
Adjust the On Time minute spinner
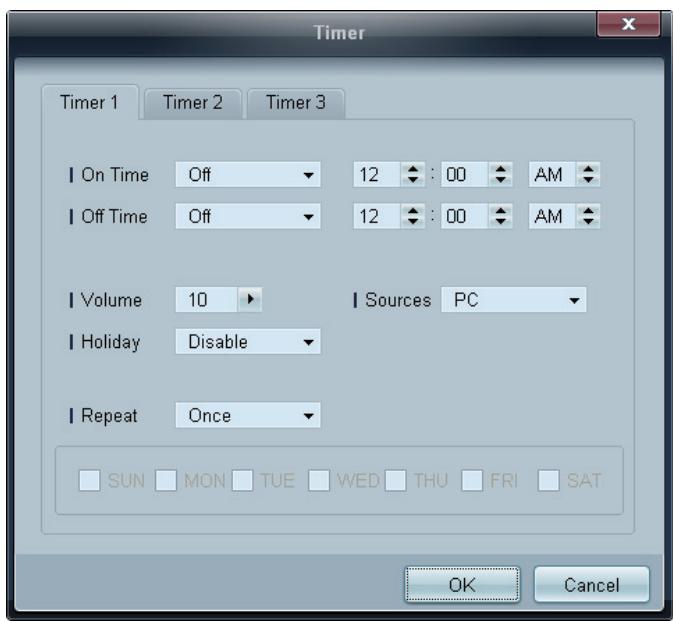pos(500,174)
